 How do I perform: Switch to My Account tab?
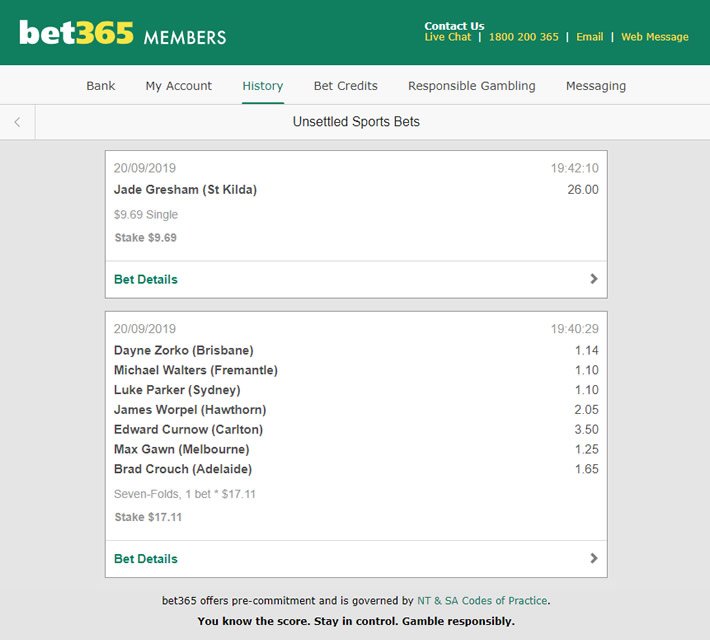[x=178, y=86]
